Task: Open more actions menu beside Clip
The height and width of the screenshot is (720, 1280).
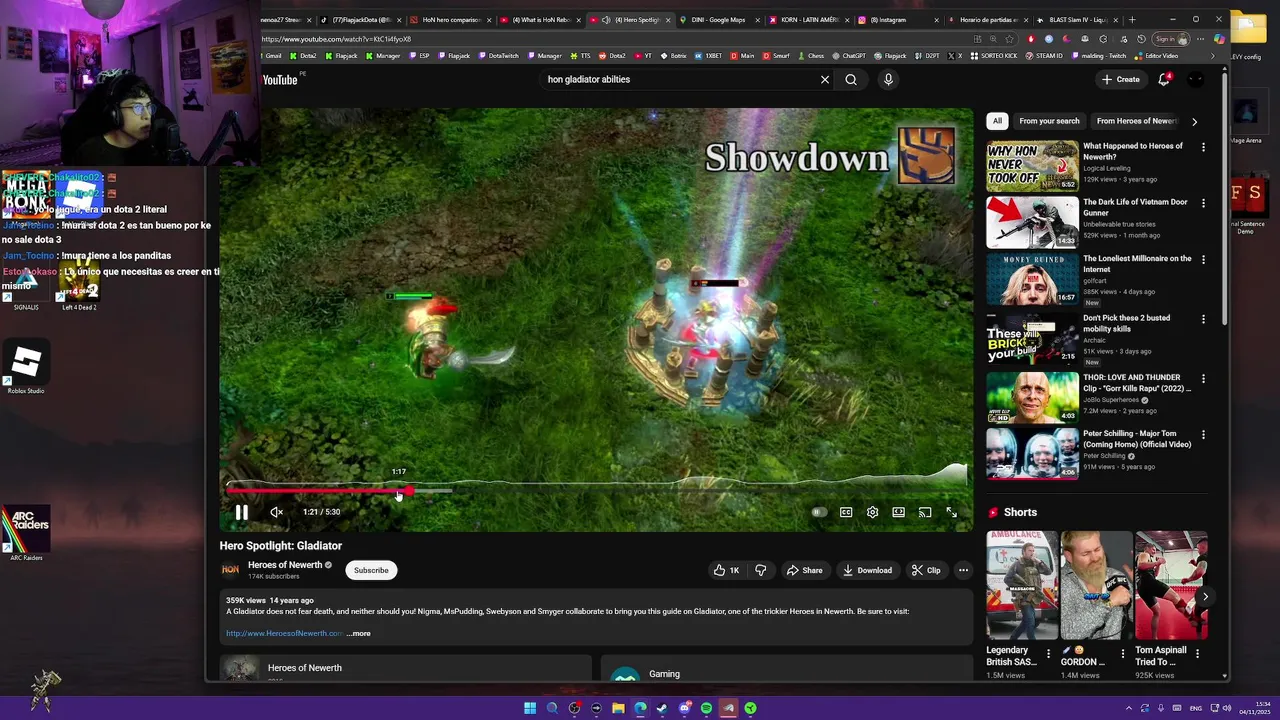Action: pos(963,570)
